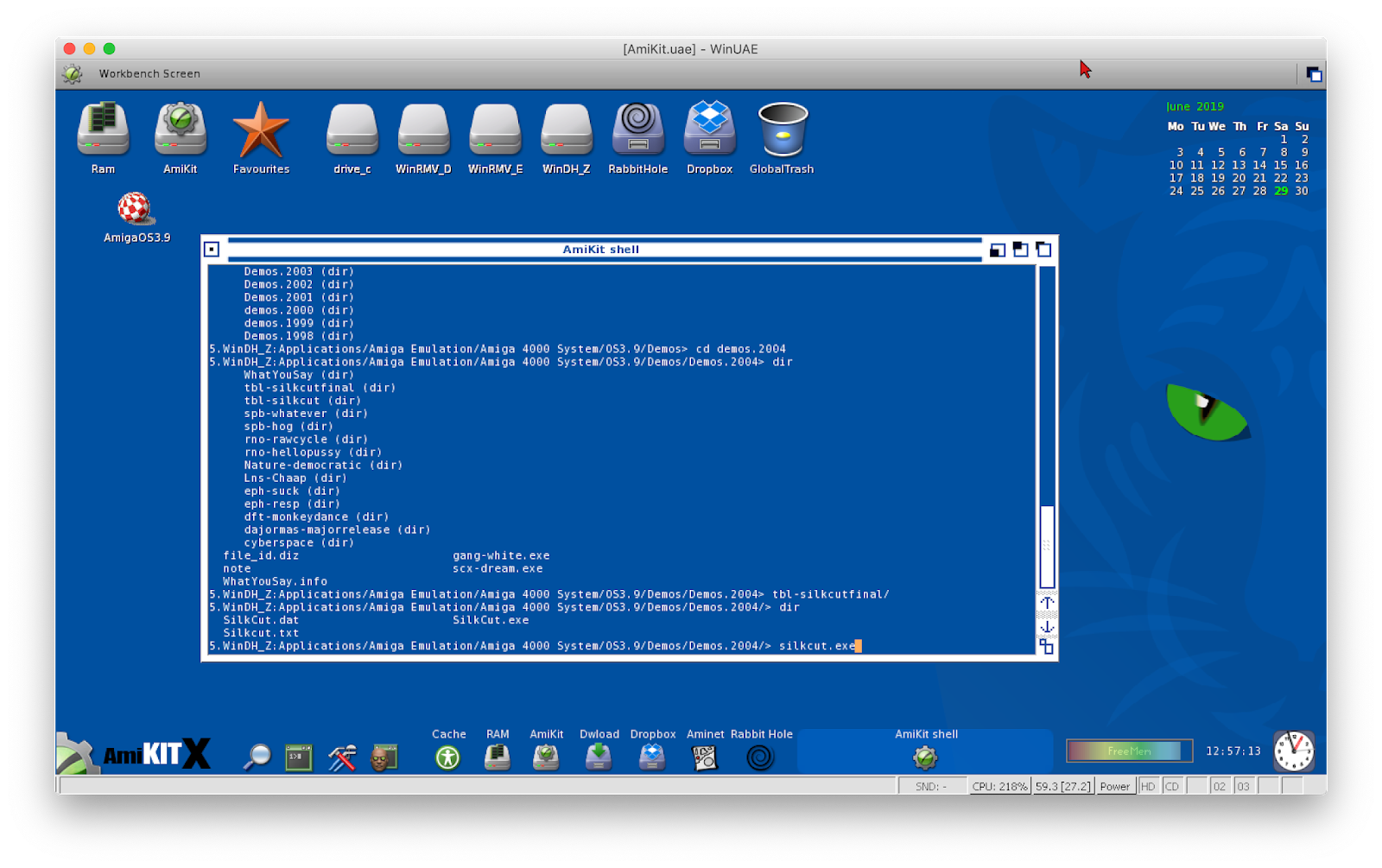Click gang-white.exe in shell listing
This screenshot has width=1382, height=868.
pyautogui.click(x=501, y=556)
